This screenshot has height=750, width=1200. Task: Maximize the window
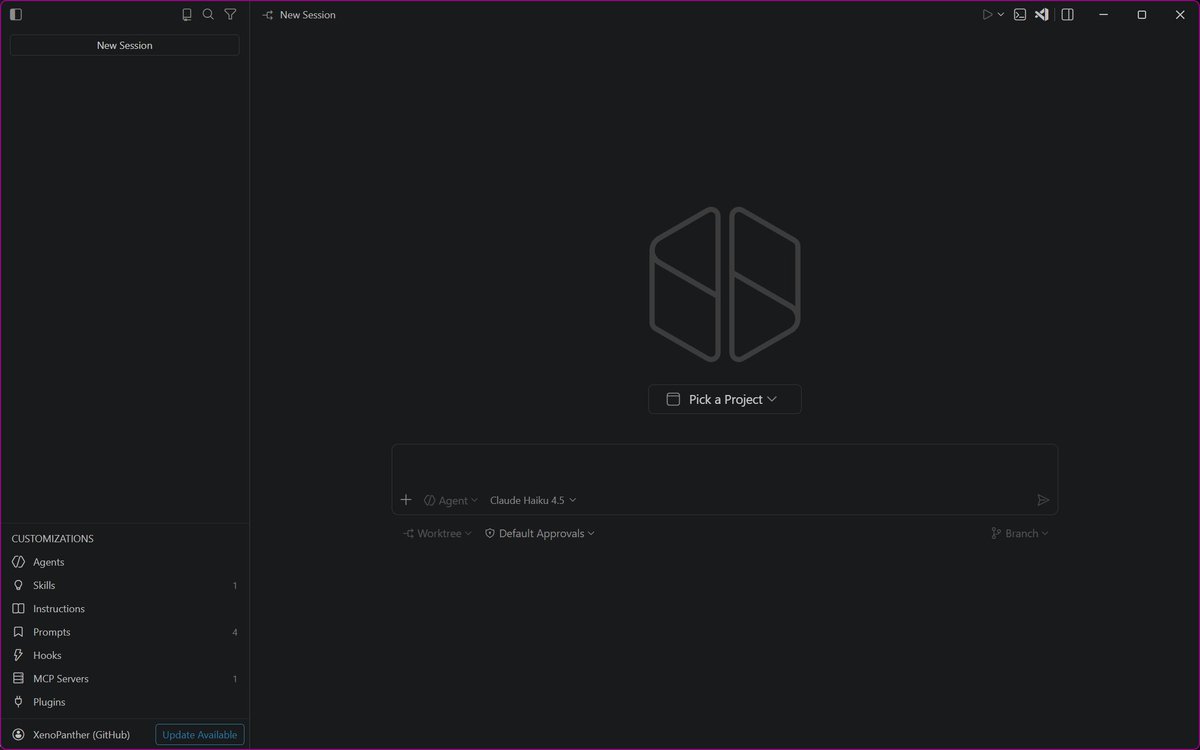pyautogui.click(x=1142, y=15)
